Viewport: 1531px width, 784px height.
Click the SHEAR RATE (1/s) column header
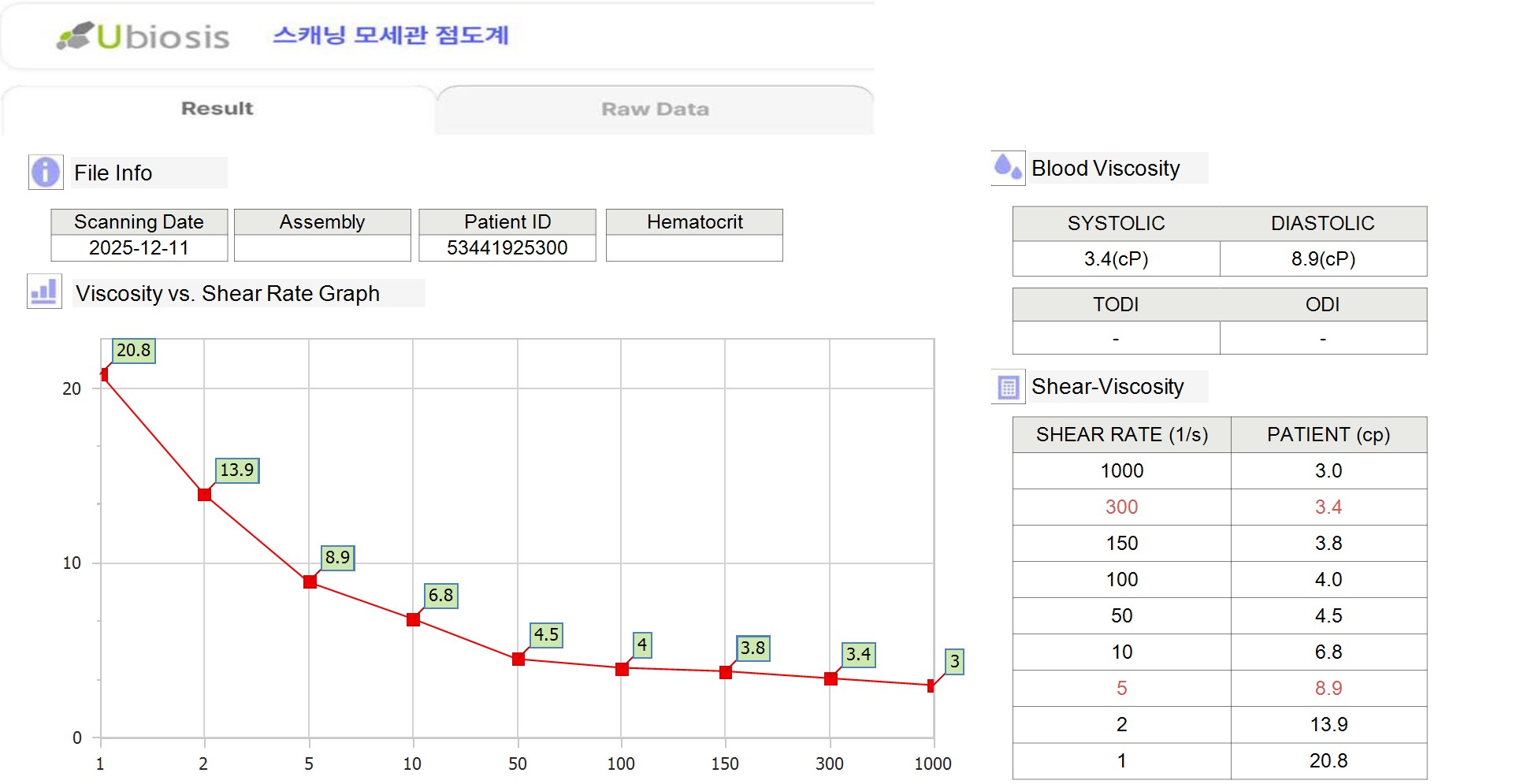point(1121,435)
